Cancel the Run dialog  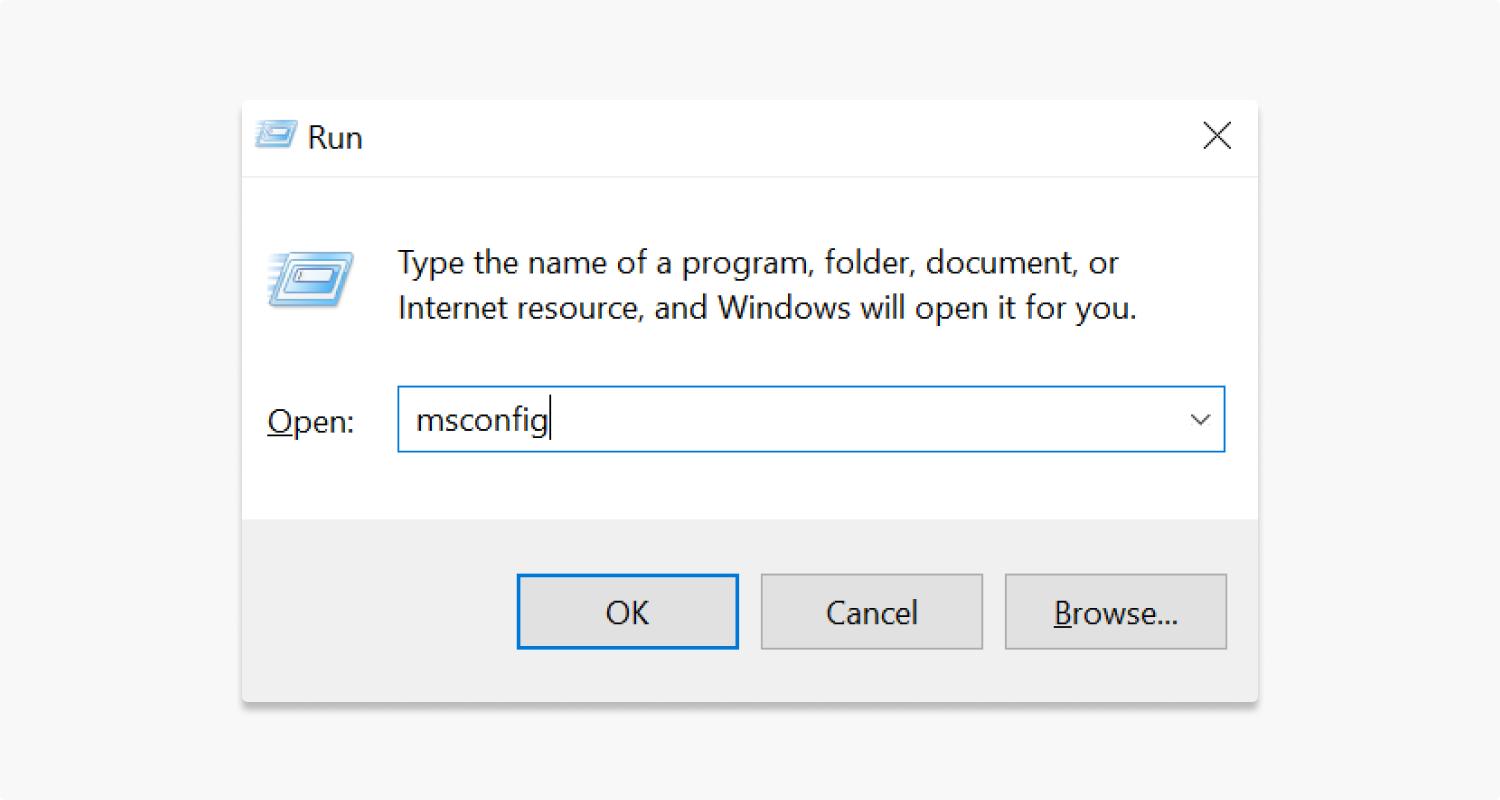click(x=871, y=611)
